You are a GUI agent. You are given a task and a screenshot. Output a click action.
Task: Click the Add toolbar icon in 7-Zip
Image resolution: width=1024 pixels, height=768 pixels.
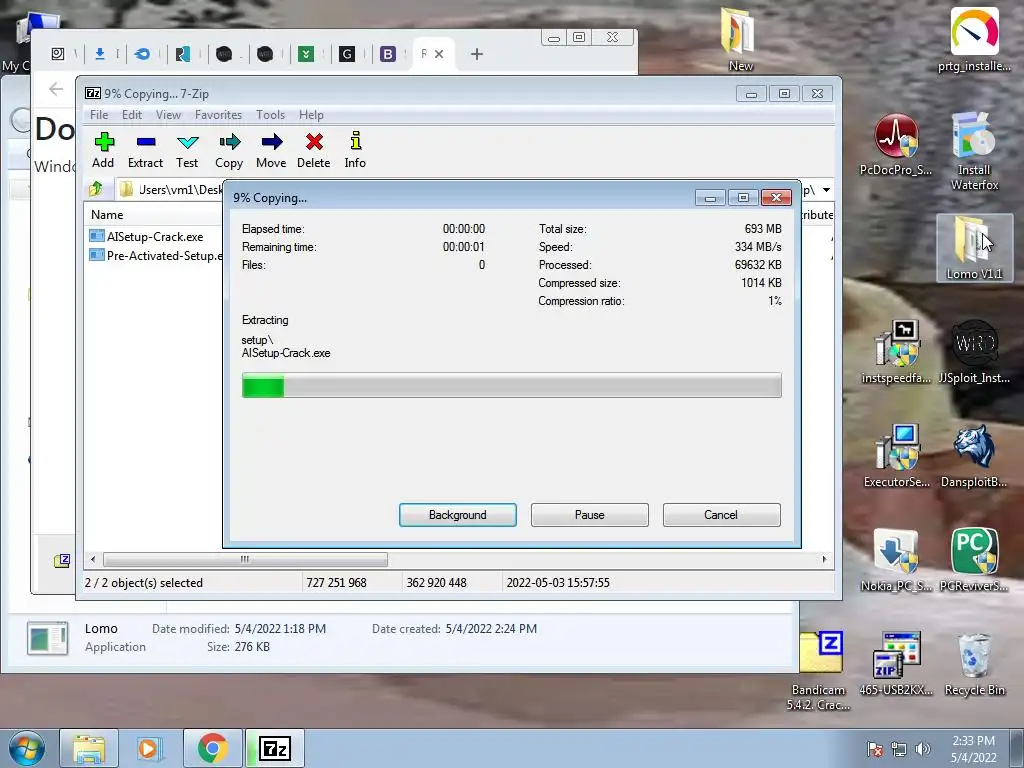pos(103,150)
